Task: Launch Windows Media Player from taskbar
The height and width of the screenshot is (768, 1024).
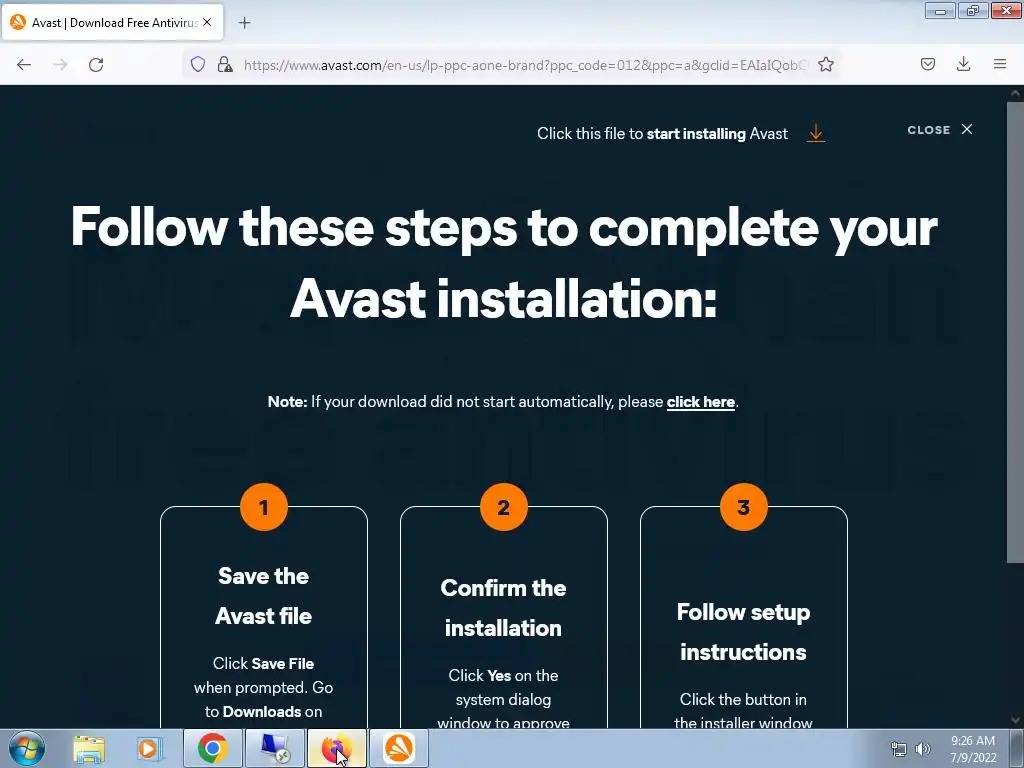Action: pos(149,748)
